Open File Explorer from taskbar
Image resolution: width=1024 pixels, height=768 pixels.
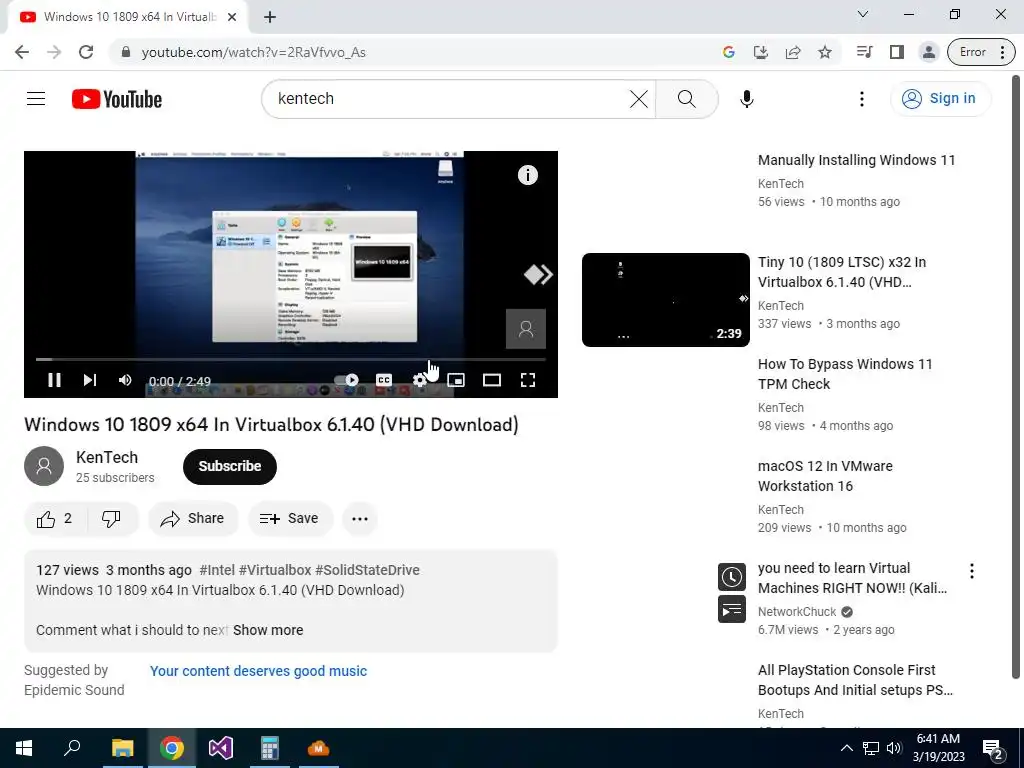(122, 748)
